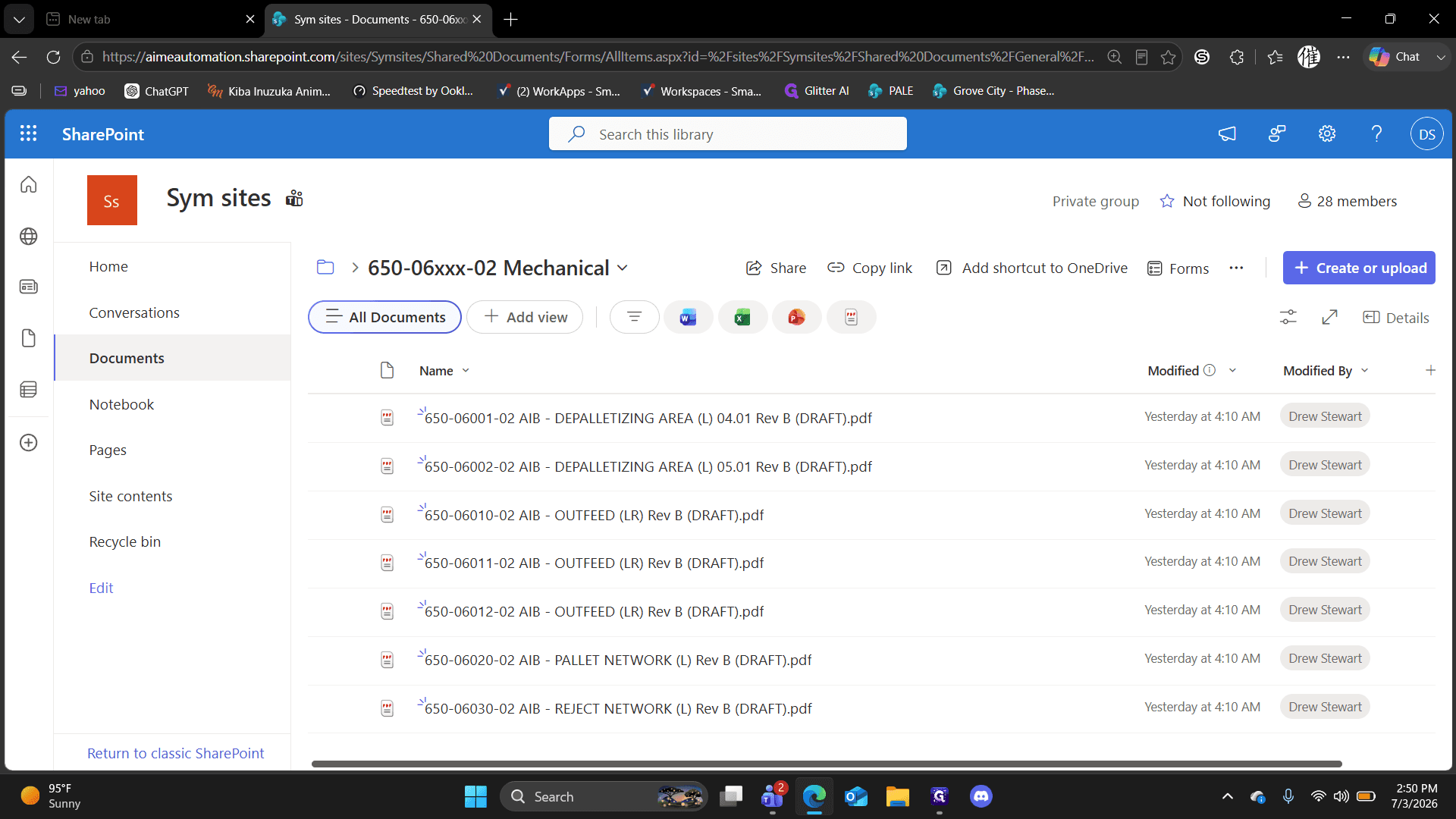Click the horizontal scrollbar of the list
Viewport: 1456px width, 819px height.
pyautogui.click(x=827, y=764)
